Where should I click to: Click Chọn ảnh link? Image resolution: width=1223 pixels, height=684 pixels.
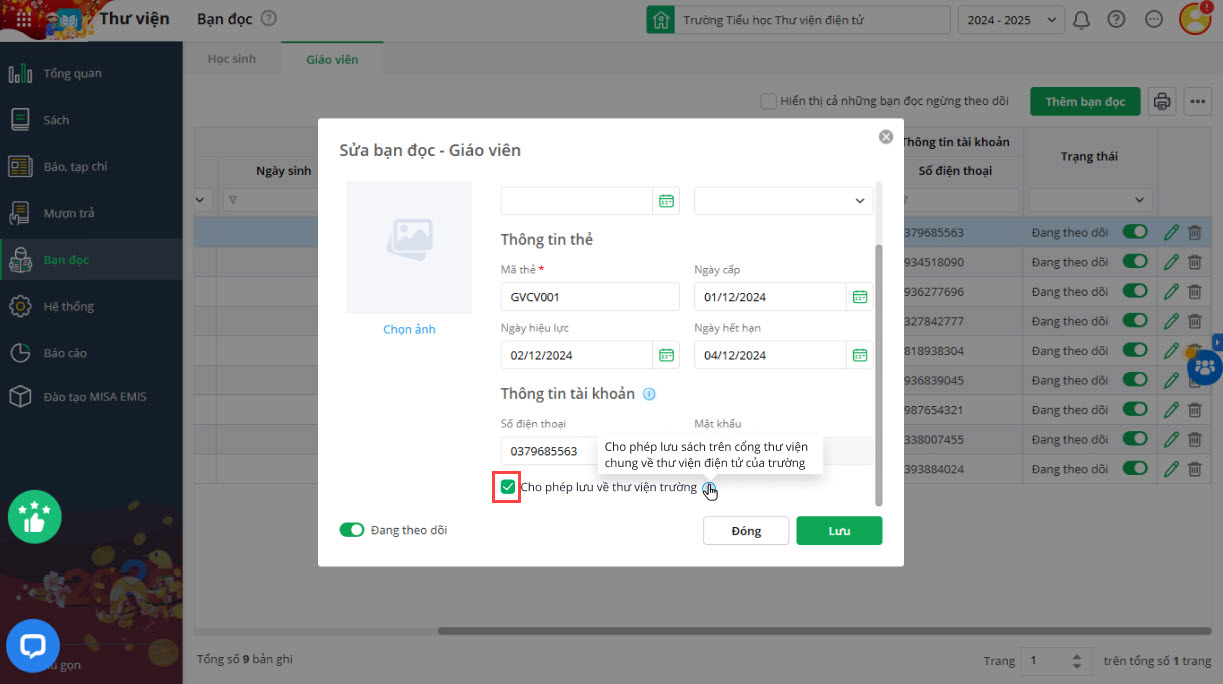pyautogui.click(x=409, y=329)
